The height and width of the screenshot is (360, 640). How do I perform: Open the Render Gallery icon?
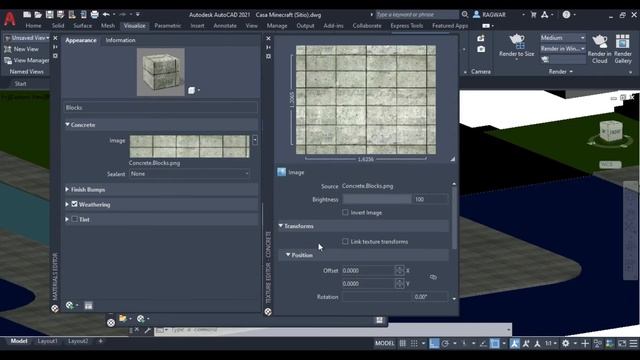tap(622, 41)
